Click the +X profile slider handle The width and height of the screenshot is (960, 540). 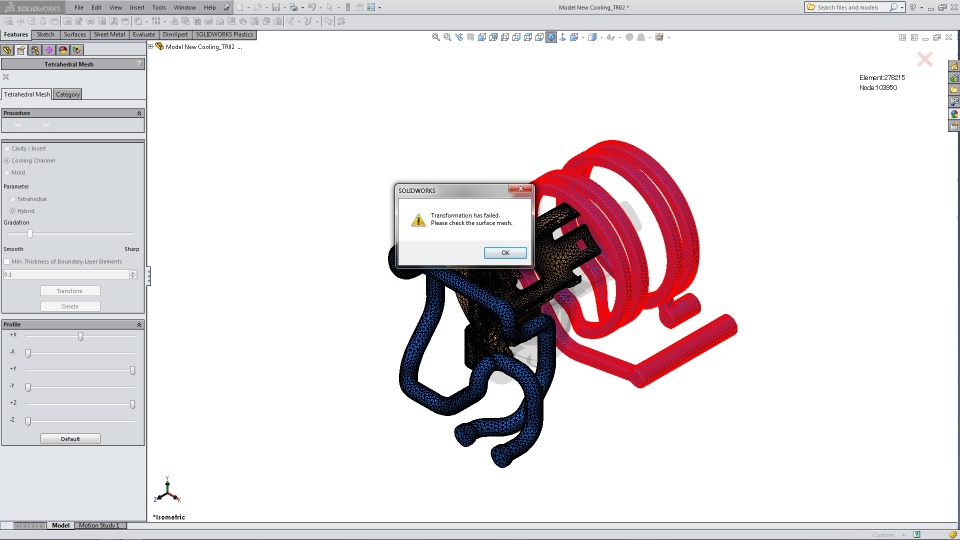pos(80,336)
